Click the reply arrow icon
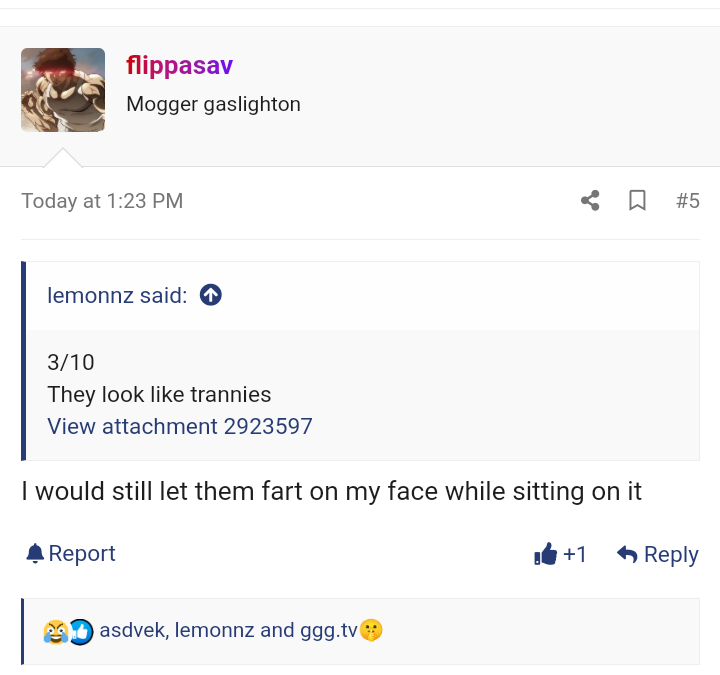The width and height of the screenshot is (720, 675). (628, 554)
